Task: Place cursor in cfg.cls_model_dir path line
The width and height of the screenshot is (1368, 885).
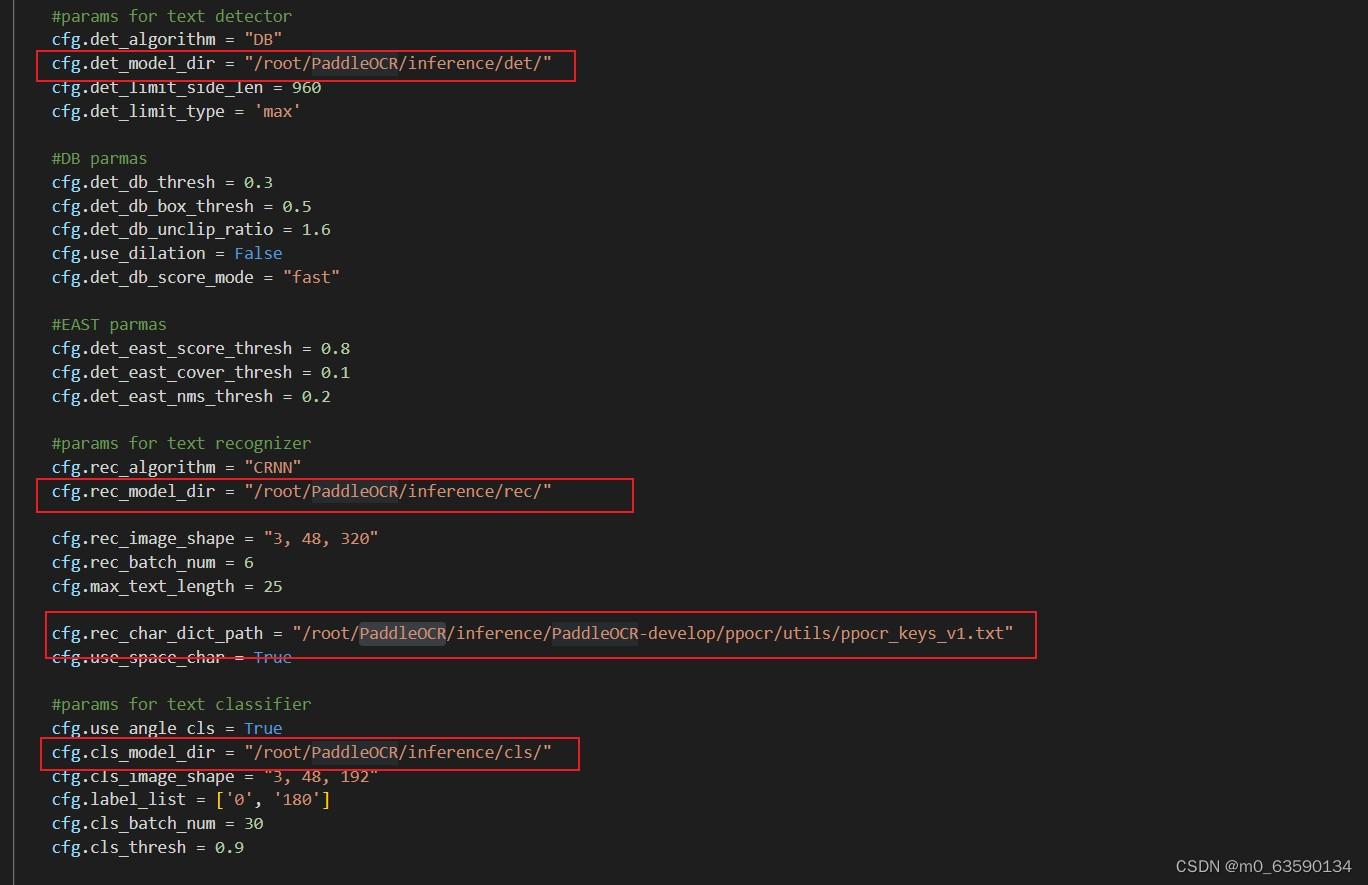Action: pos(302,752)
